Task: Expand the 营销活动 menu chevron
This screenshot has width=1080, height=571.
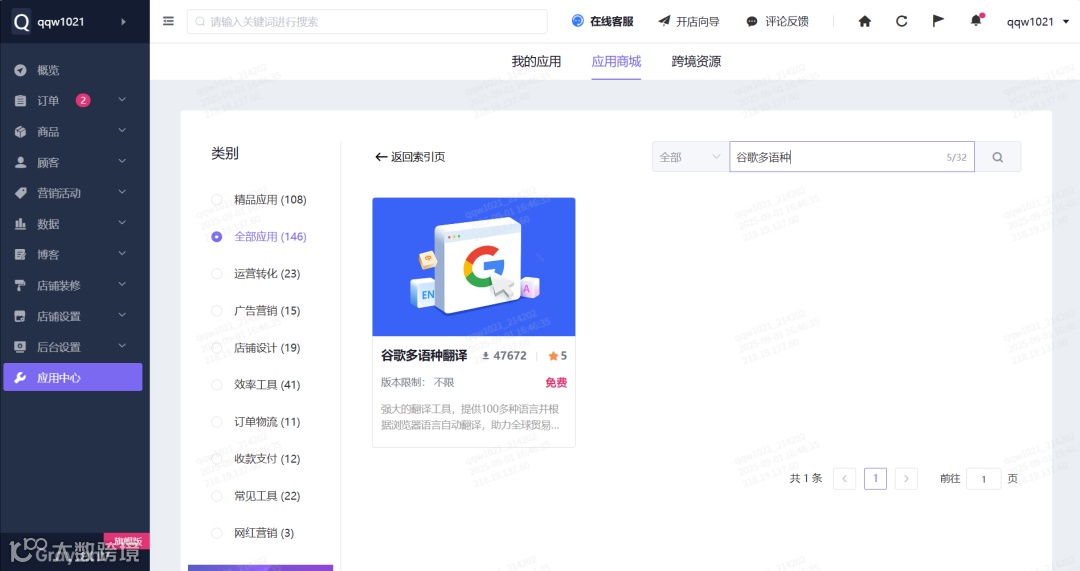Action: 122,192
